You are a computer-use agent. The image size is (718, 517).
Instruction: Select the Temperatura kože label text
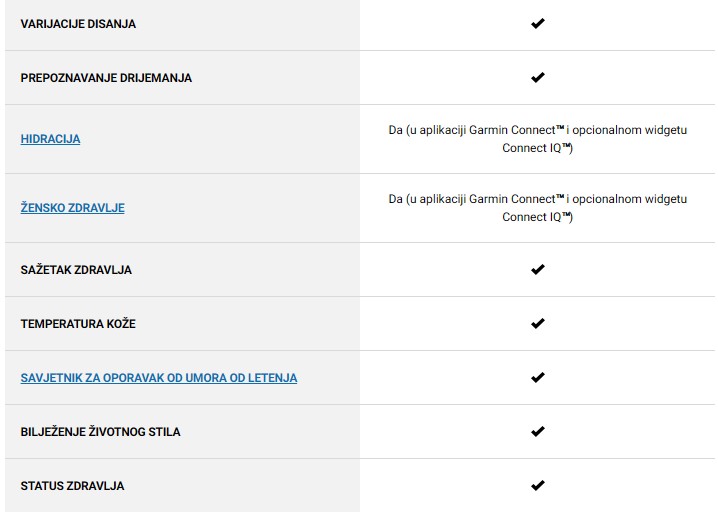click(78, 324)
